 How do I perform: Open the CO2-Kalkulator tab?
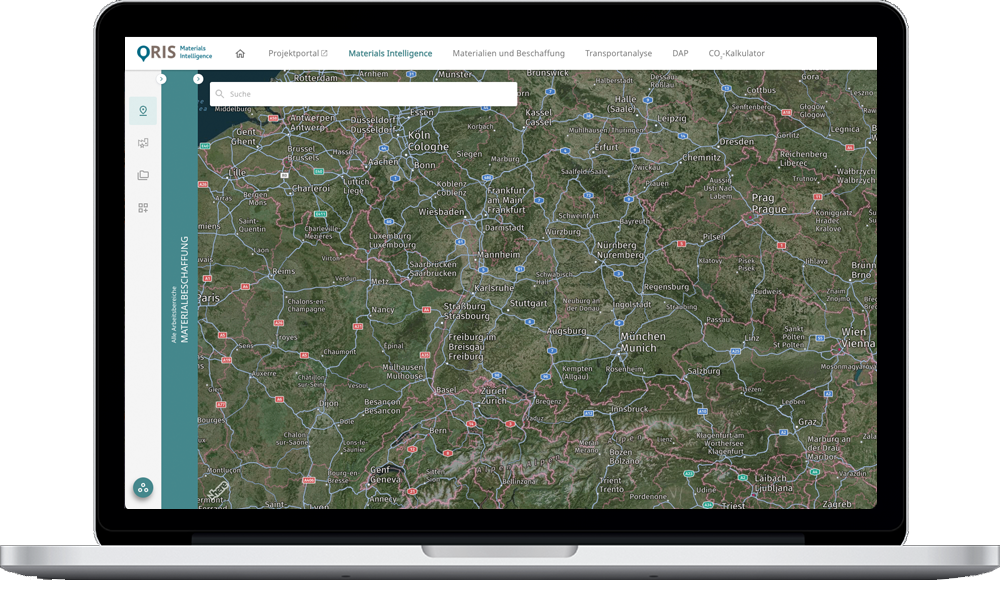pyautogui.click(x=736, y=54)
